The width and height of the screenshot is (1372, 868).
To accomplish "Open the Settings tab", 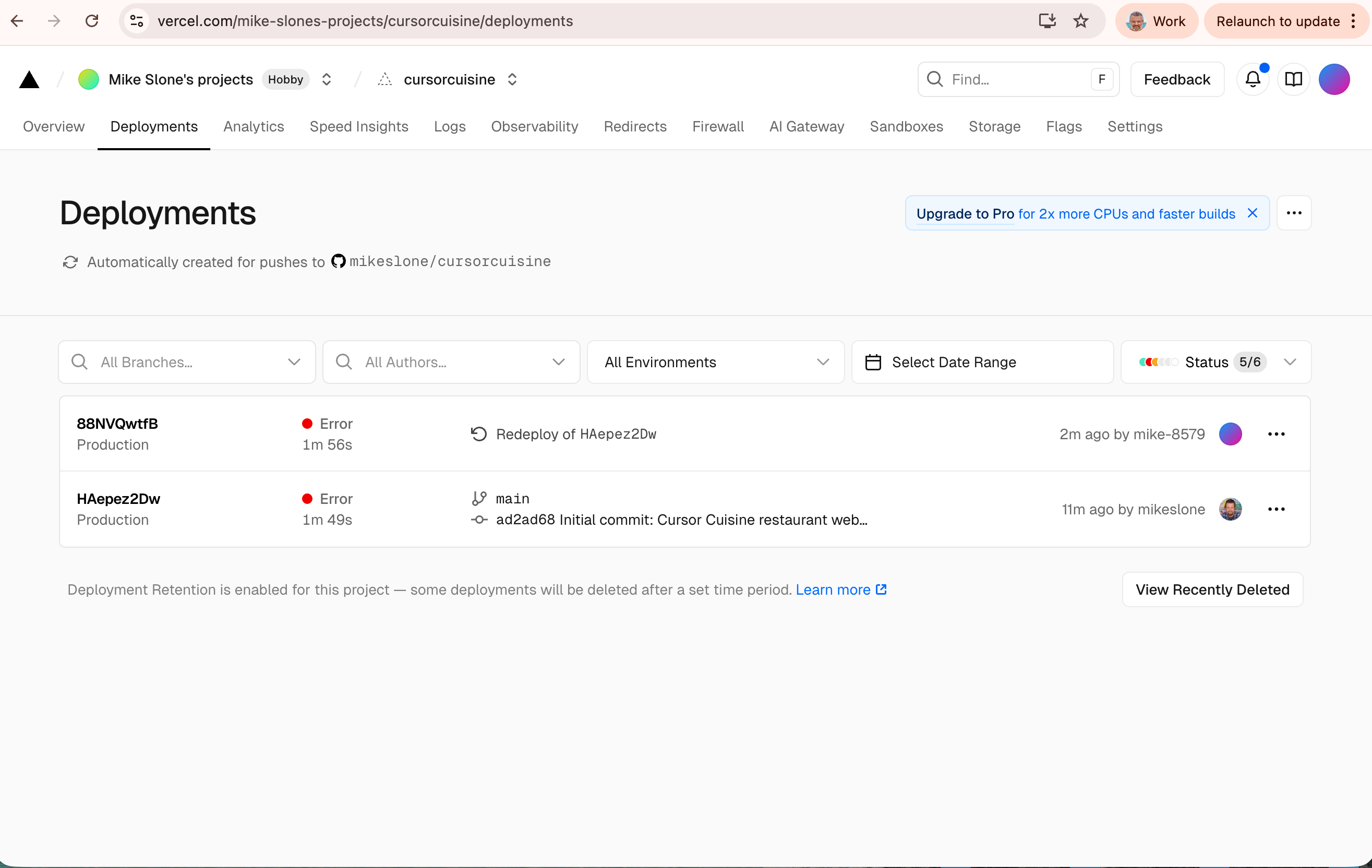I will pos(1135,126).
